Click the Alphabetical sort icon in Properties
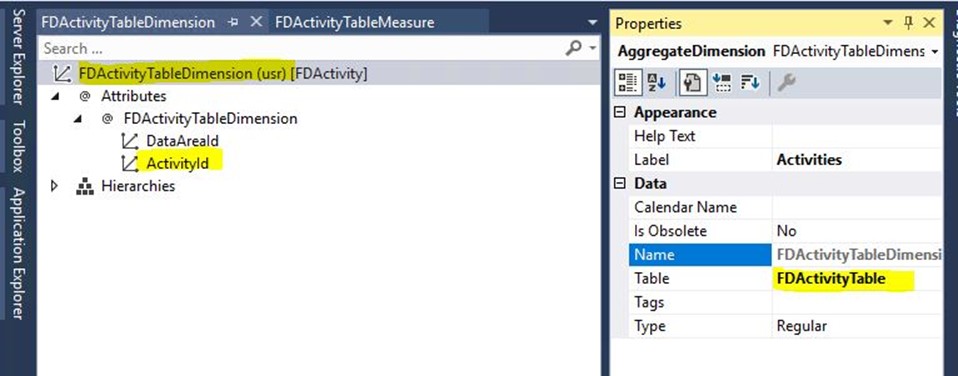The height and width of the screenshot is (376, 958). tap(657, 83)
